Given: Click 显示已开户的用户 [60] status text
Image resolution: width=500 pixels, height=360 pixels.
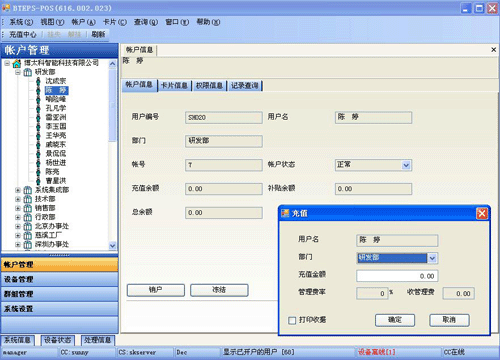Looking at the screenshot, I should coord(259,352).
